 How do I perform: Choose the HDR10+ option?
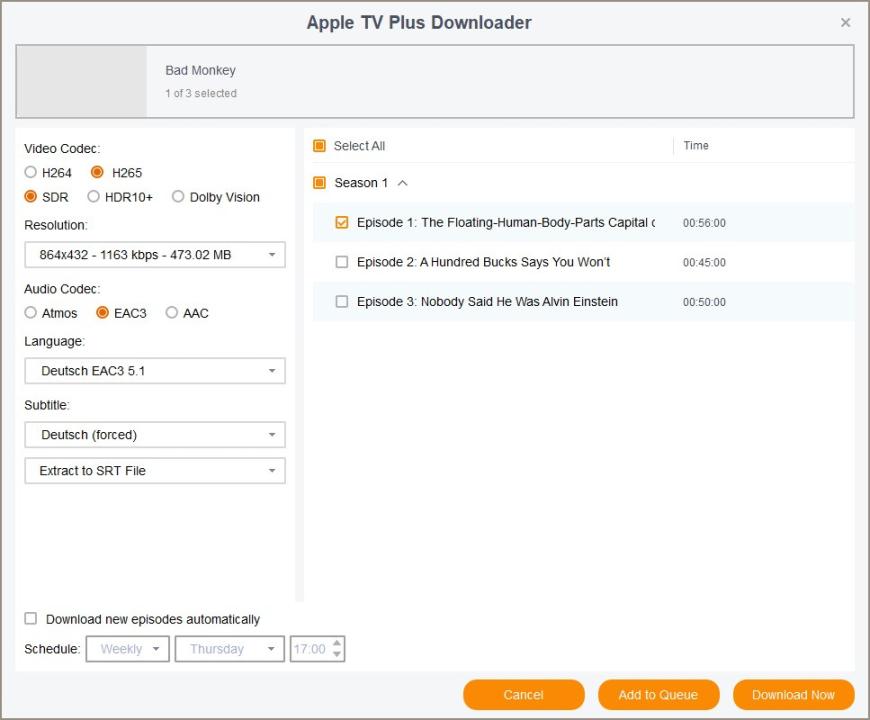click(x=94, y=197)
